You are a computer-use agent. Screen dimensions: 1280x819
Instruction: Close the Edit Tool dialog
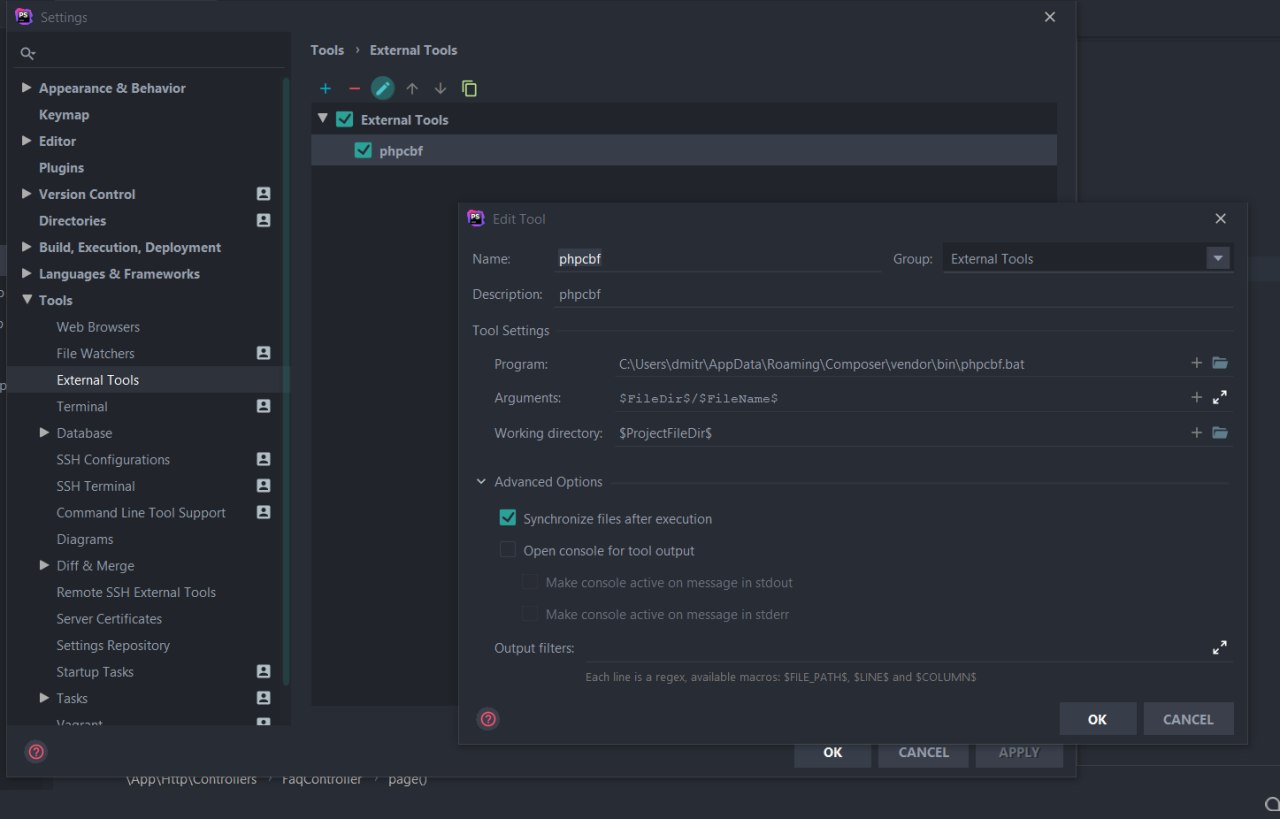(x=1220, y=218)
